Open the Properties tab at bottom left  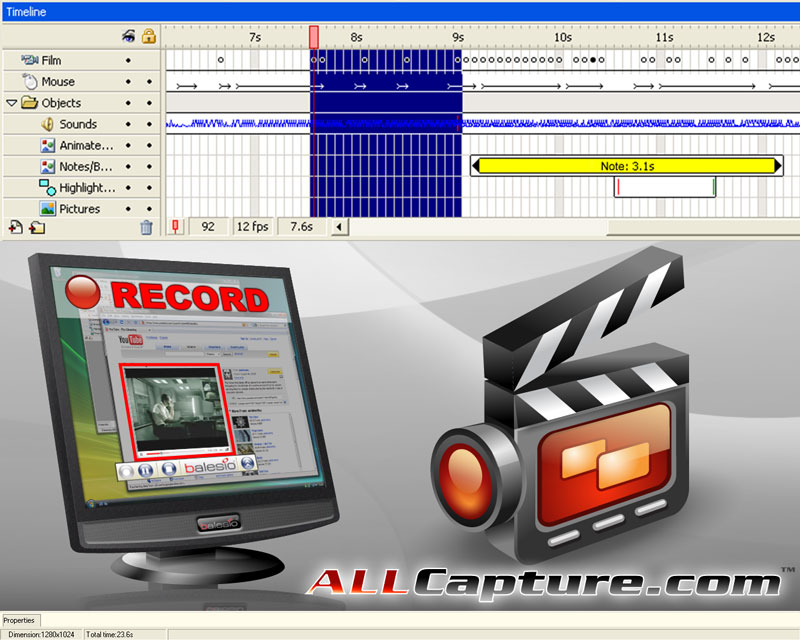pos(20,620)
